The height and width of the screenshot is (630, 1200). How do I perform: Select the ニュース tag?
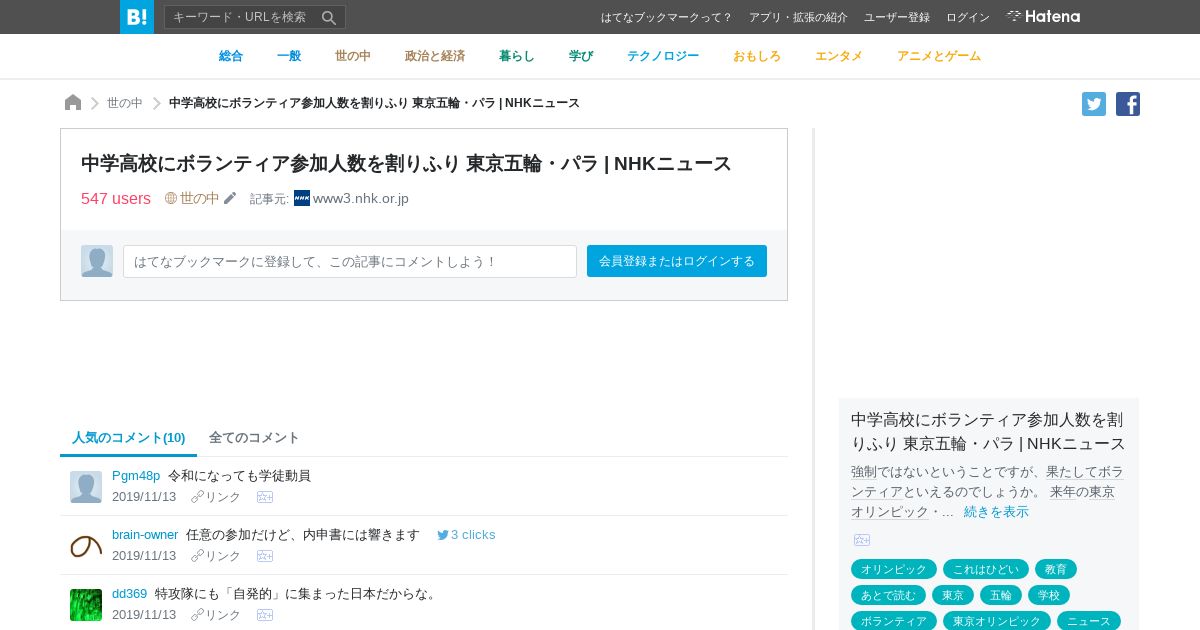[1089, 621]
